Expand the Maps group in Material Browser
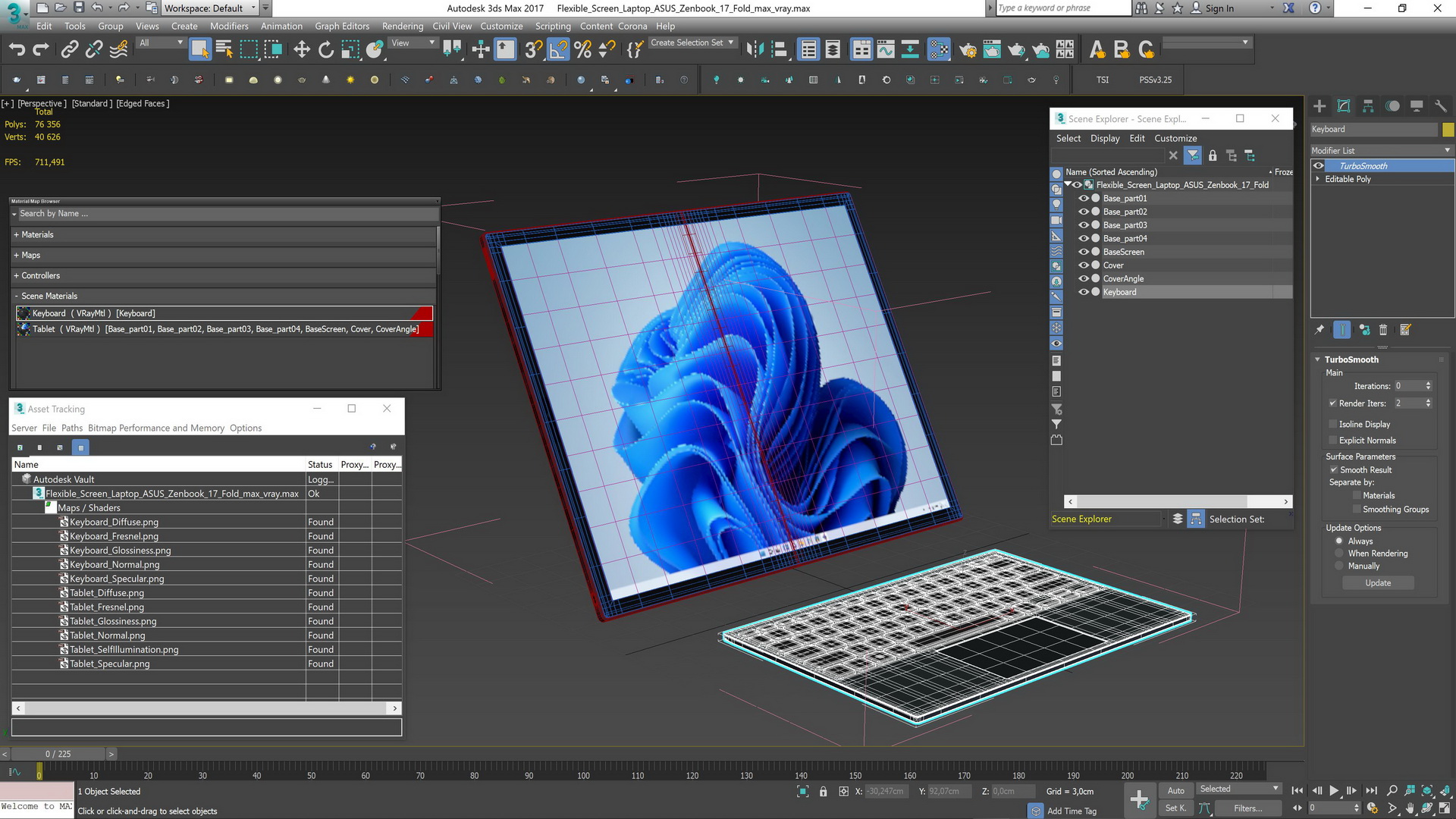Screen dimensions: 1456x819 [16, 256]
